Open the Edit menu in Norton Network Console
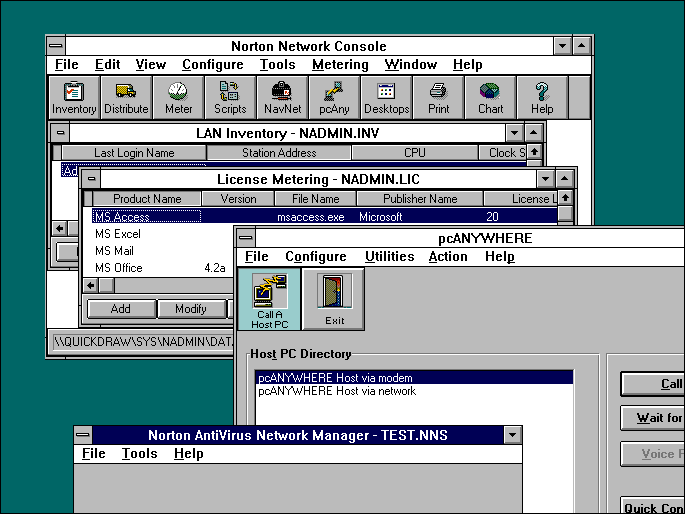685x514 pixels. click(x=107, y=65)
